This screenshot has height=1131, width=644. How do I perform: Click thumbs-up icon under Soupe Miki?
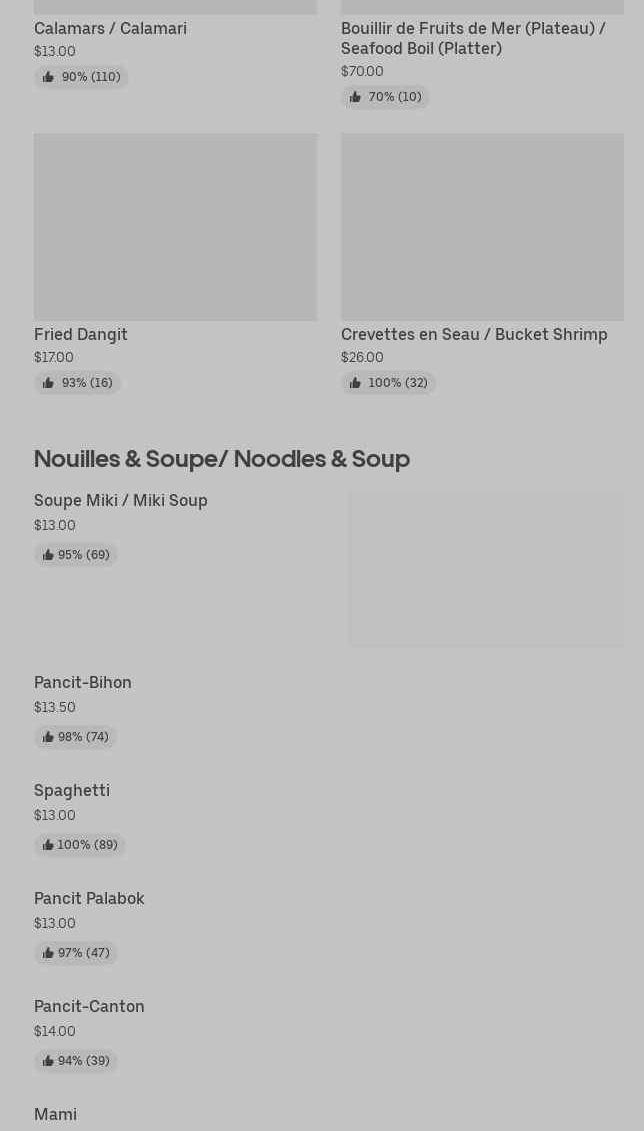[48, 555]
